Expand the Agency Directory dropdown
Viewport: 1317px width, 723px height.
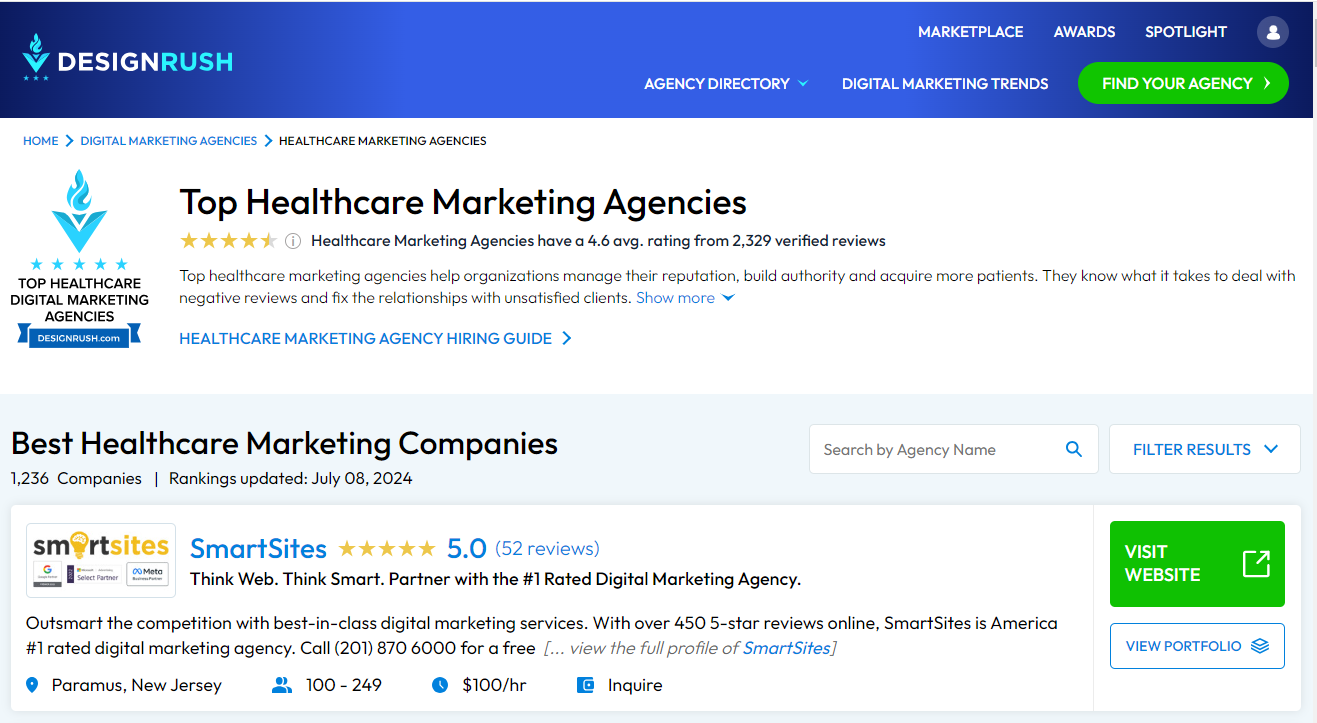[x=726, y=84]
